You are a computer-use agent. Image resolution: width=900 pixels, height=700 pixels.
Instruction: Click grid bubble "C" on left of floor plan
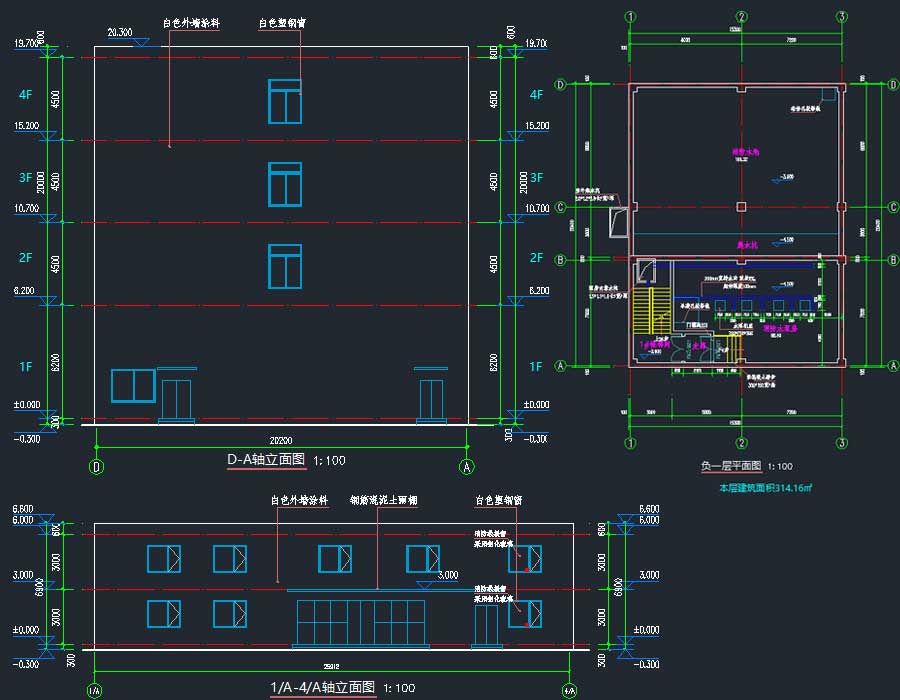tap(561, 207)
